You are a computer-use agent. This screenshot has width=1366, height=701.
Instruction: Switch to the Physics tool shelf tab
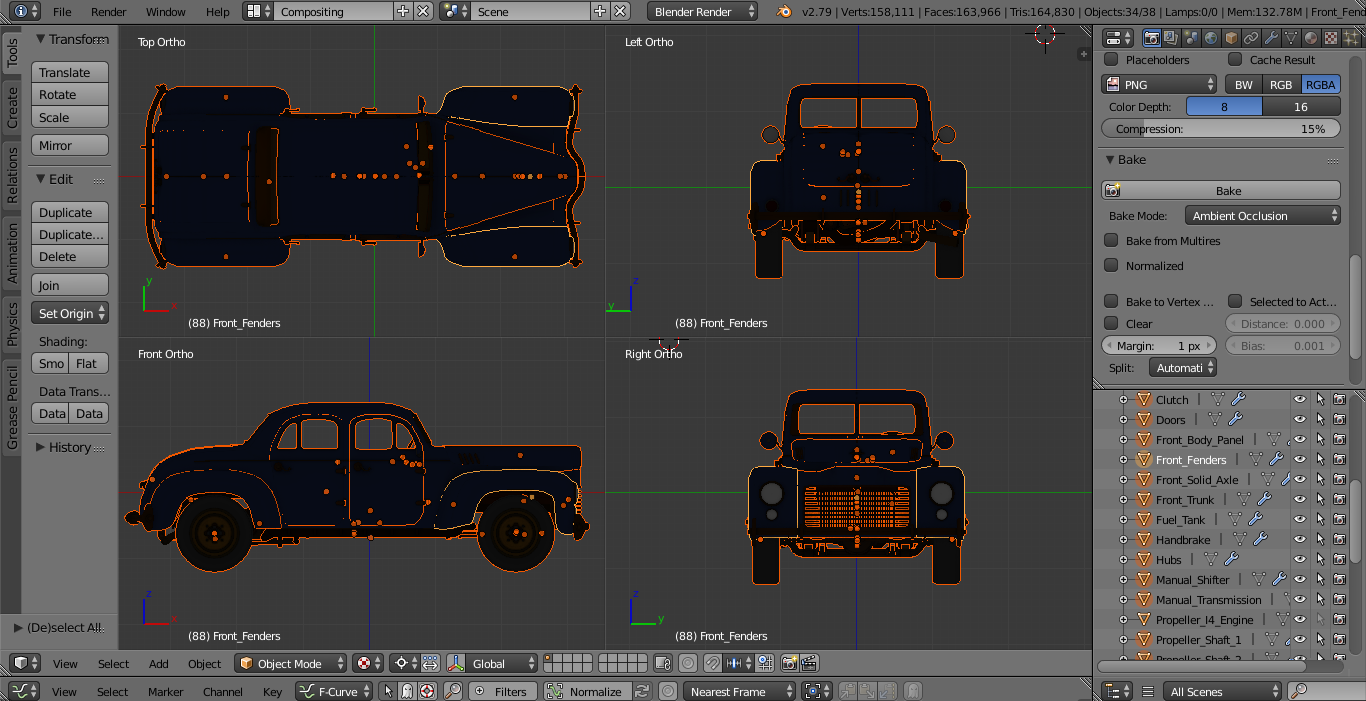pyautogui.click(x=12, y=324)
